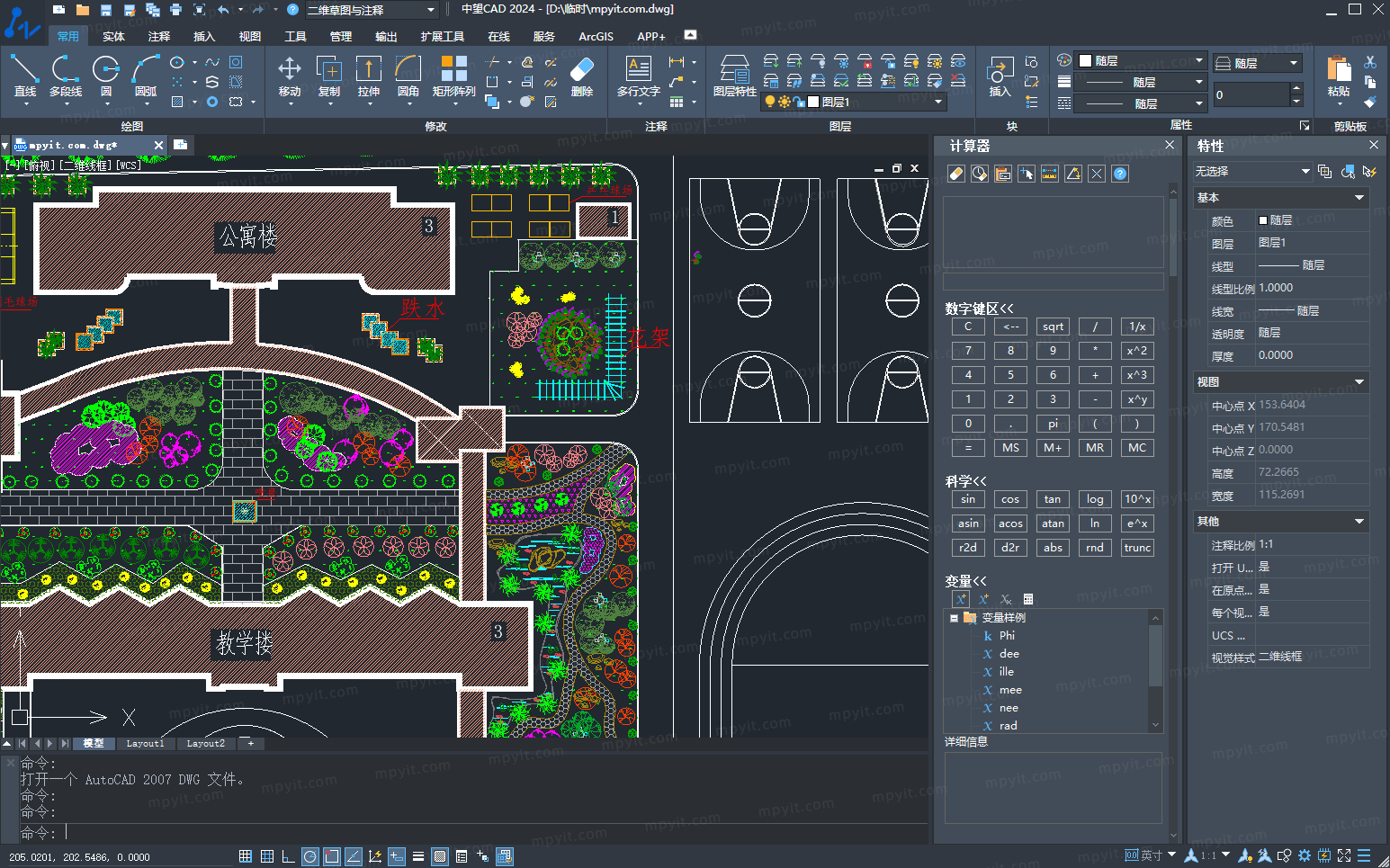Click the sin calculator button

tap(968, 499)
